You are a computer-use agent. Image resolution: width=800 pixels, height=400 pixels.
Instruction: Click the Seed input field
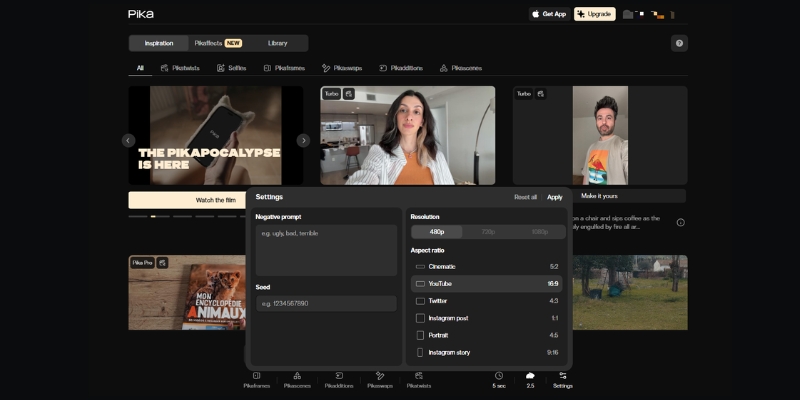click(326, 304)
